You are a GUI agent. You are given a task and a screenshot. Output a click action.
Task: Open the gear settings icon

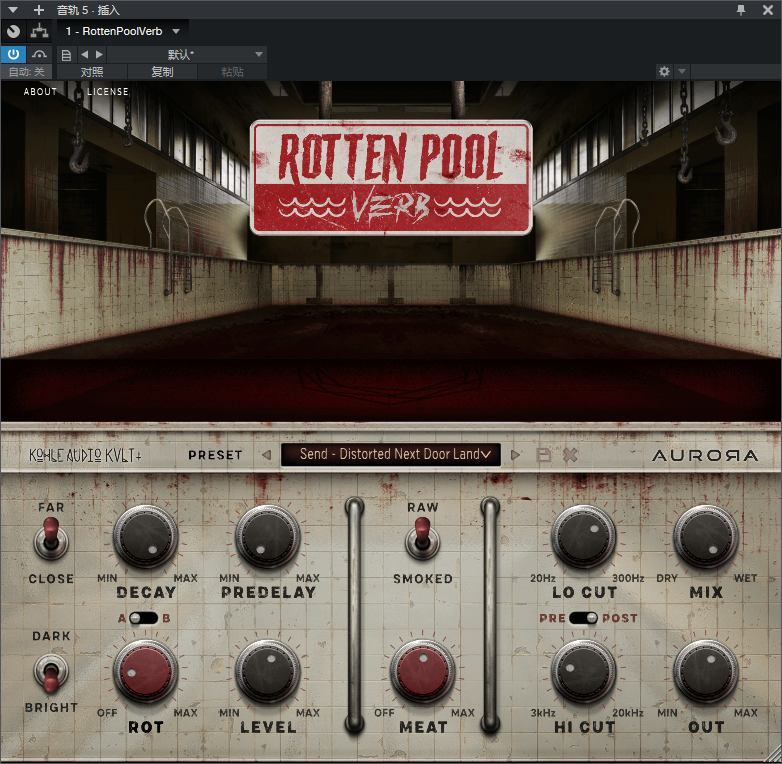point(664,71)
